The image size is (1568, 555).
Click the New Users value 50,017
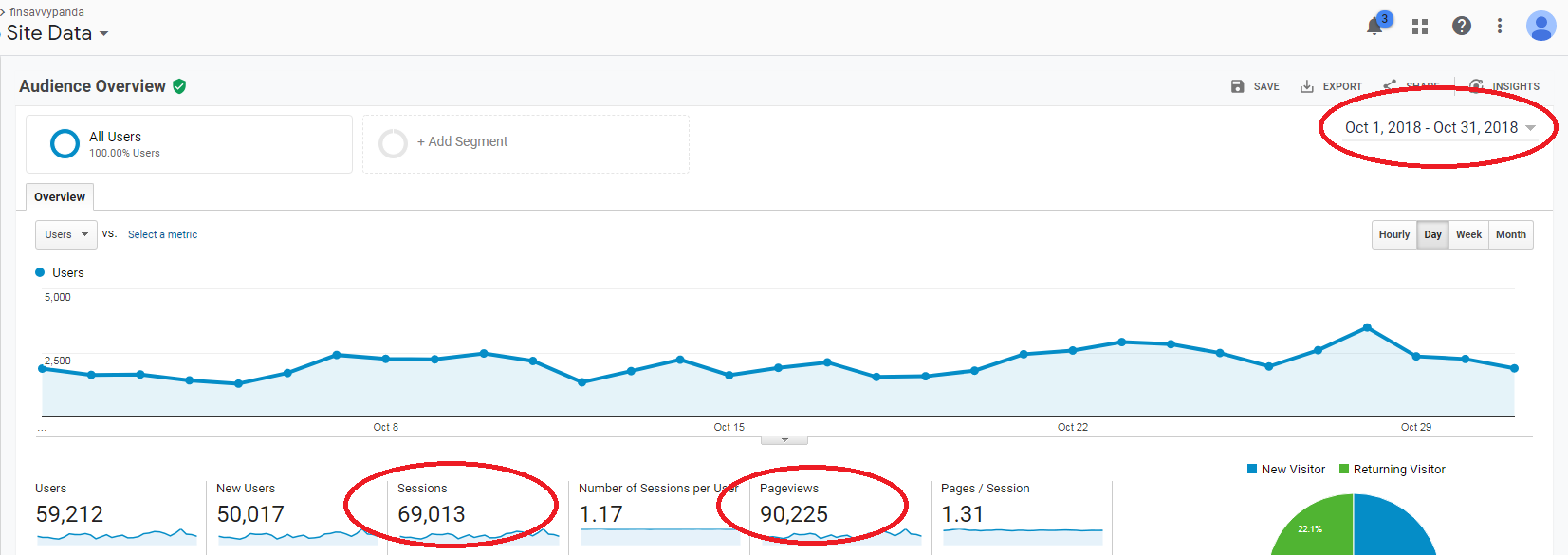(250, 514)
